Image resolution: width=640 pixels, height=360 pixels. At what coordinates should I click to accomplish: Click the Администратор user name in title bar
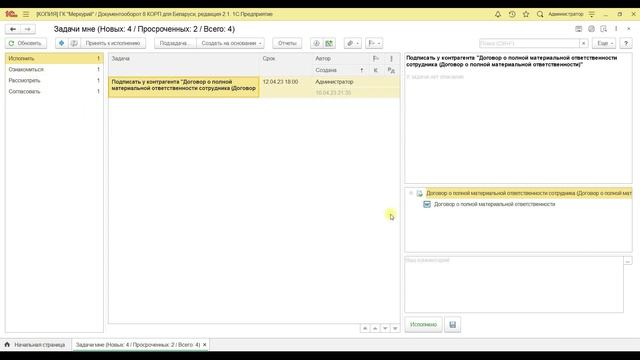(565, 14)
